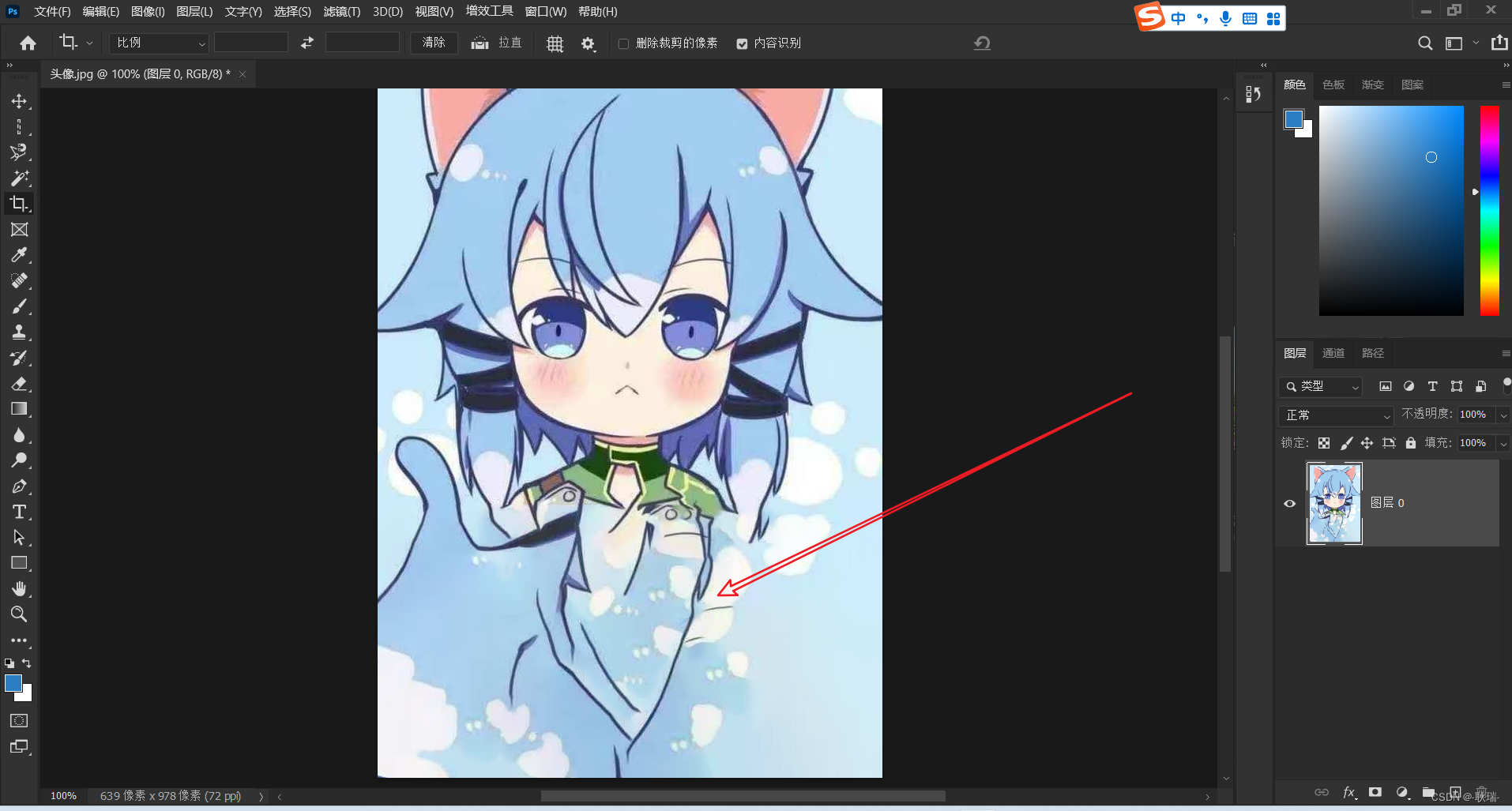Screen dimensions: 1512x811
Task: Click the reset crop undo arrow
Action: 982,43
